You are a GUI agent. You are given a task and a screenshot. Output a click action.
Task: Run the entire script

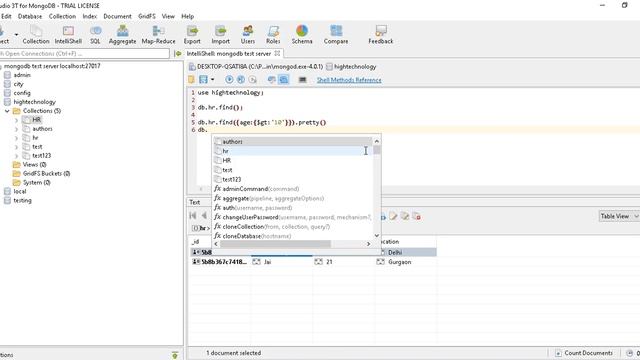pos(229,80)
